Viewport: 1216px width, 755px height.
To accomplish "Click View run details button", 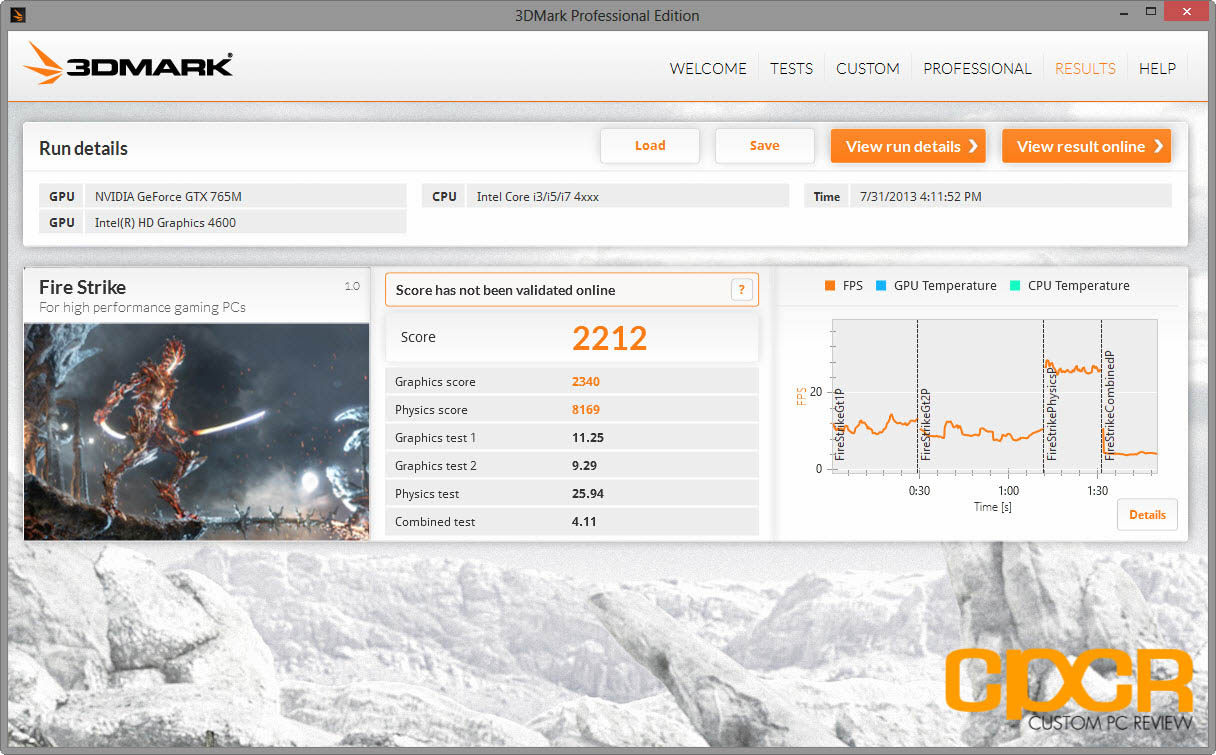I will click(908, 146).
